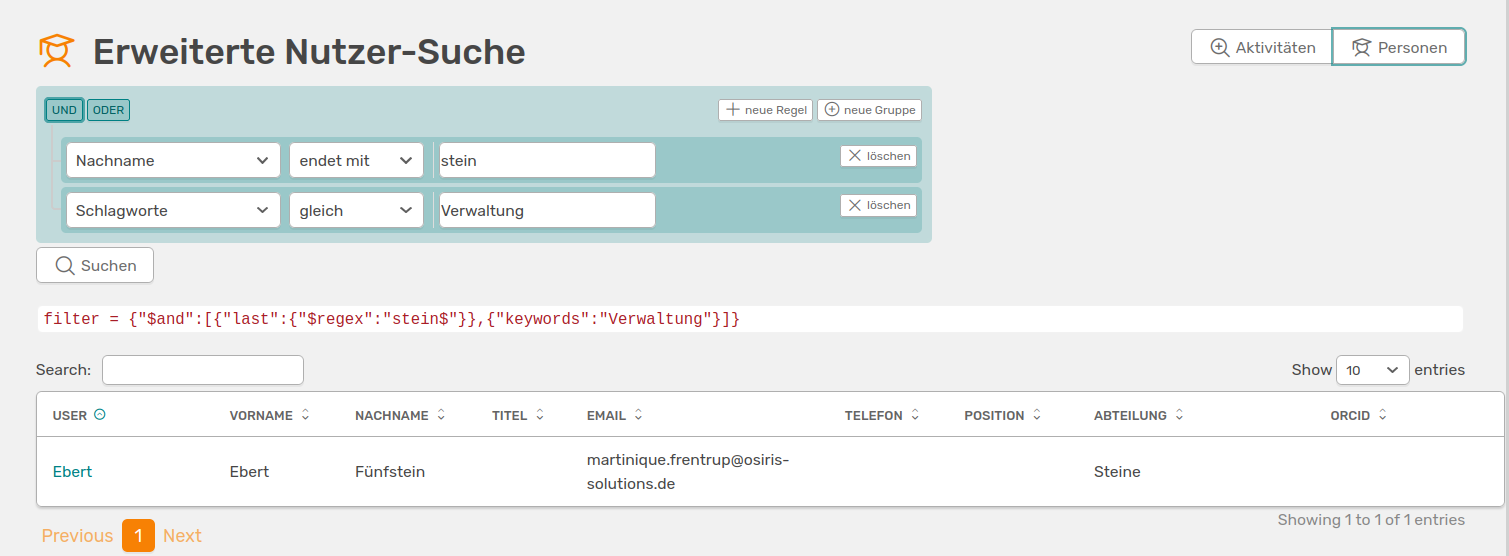
Task: Toggle the UND condition operator
Action: tap(64, 110)
